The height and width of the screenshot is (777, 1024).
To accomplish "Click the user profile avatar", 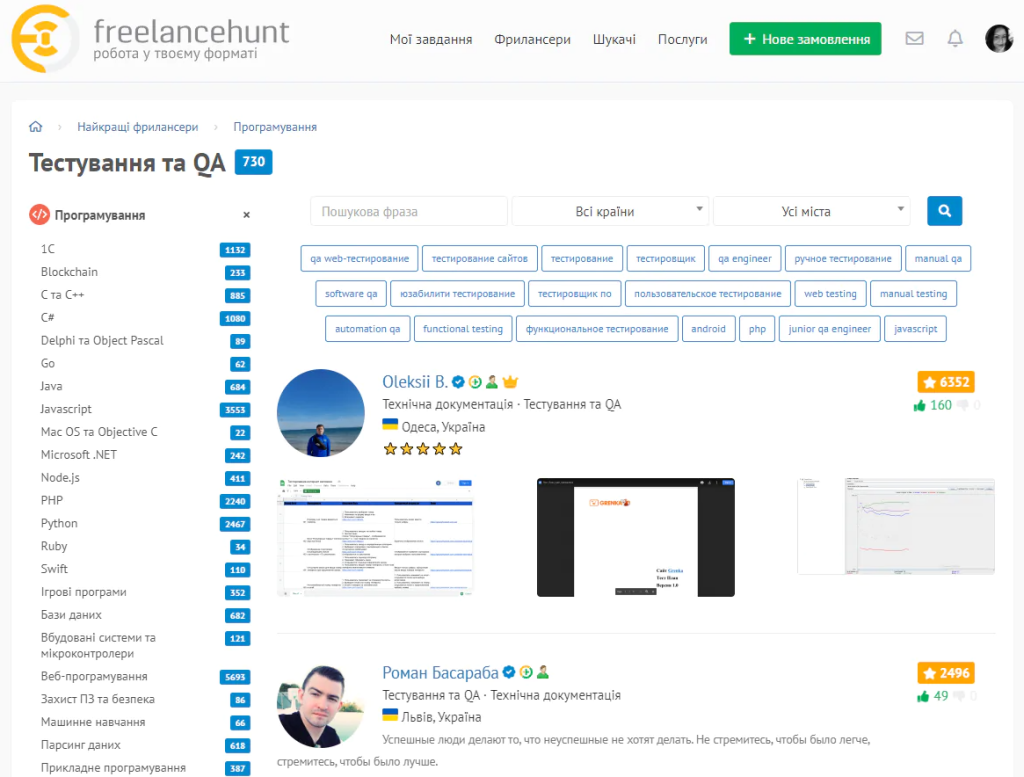I will [x=998, y=39].
